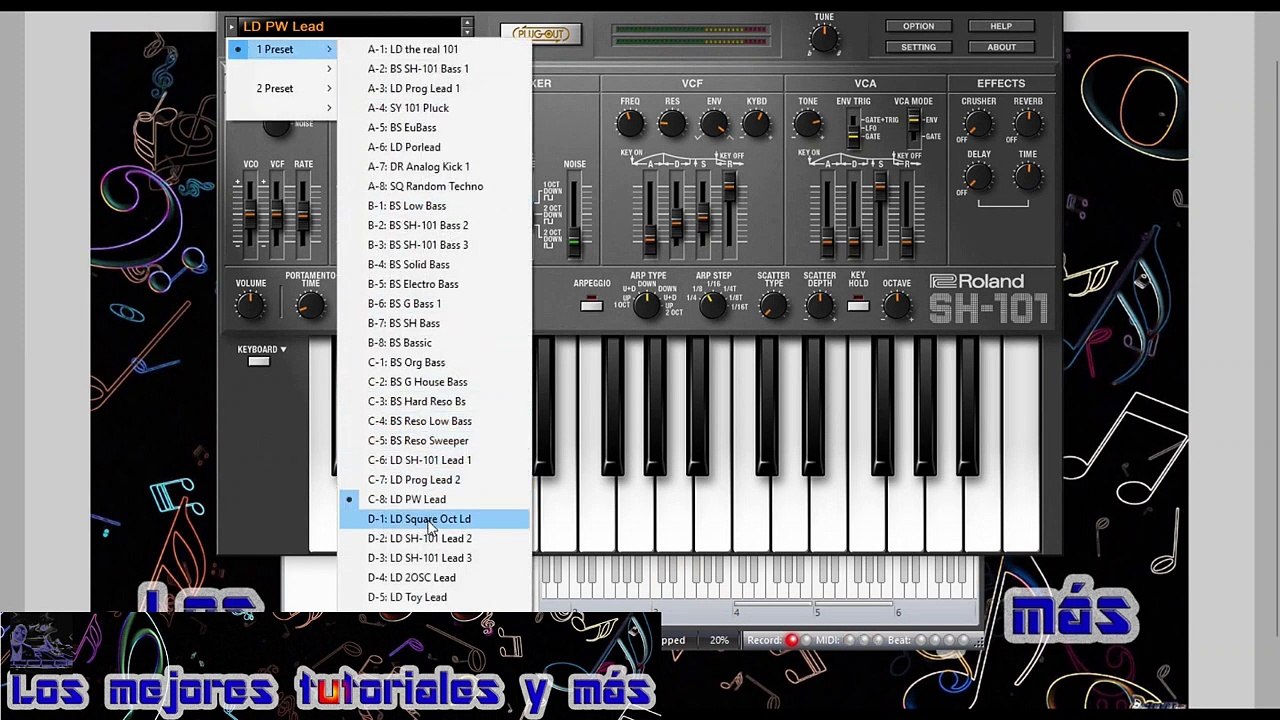Choose preset A-3: LD Prog Lead 1

[434, 88]
